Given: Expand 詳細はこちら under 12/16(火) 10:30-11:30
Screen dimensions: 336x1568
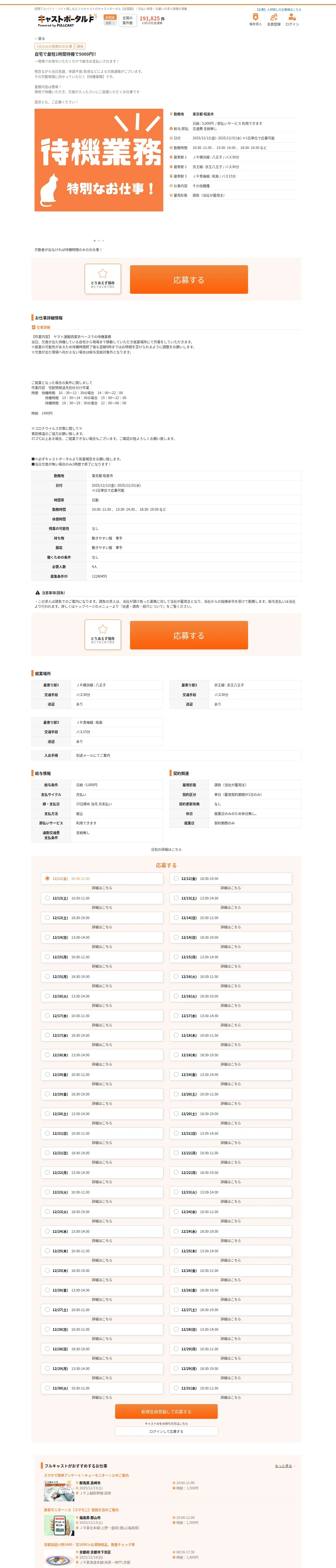Looking at the screenshot, I should (x=231, y=985).
